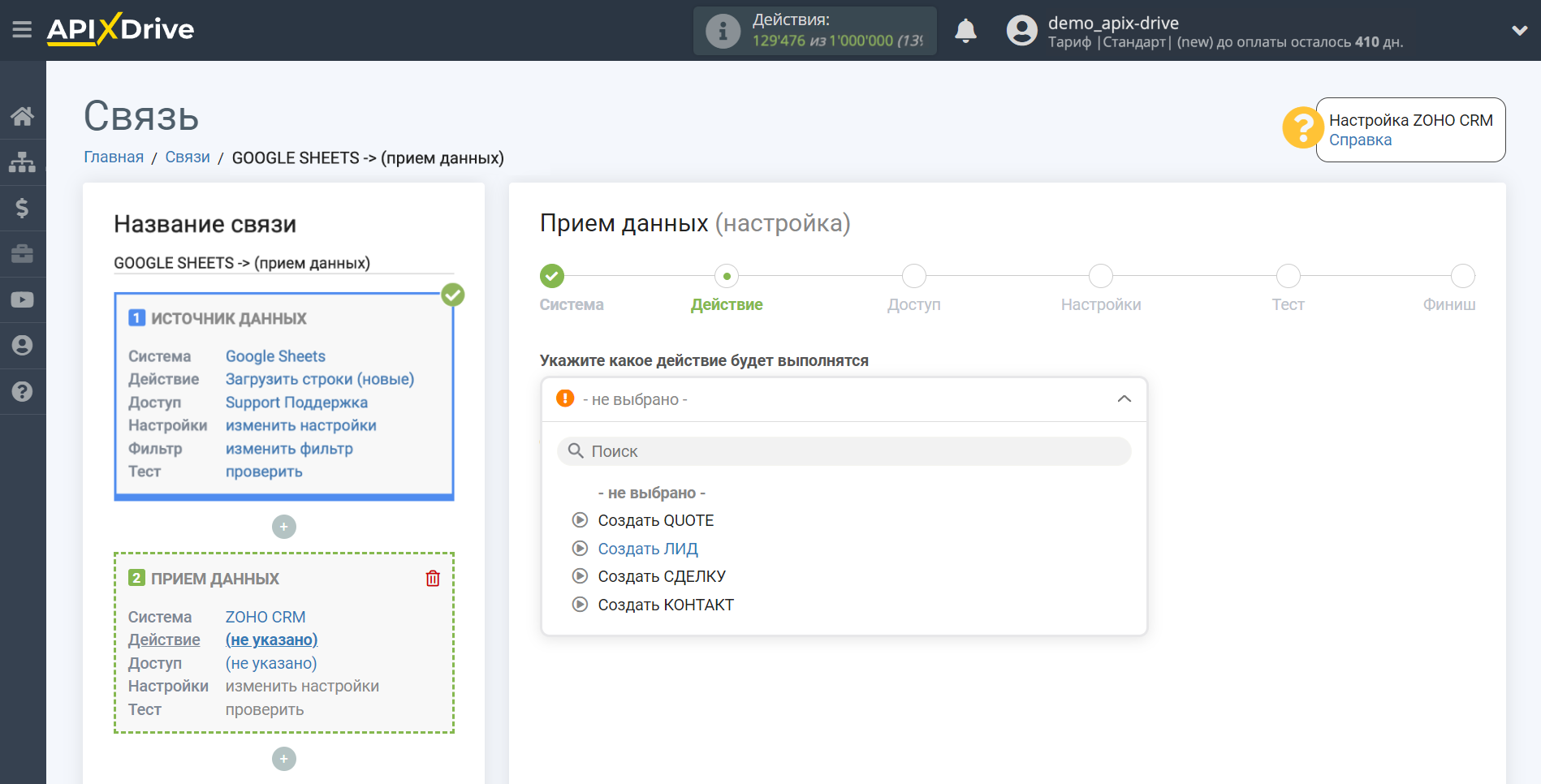Image resolution: width=1541 pixels, height=784 pixels.
Task: Select Создать ЛИД option
Action: (x=648, y=549)
